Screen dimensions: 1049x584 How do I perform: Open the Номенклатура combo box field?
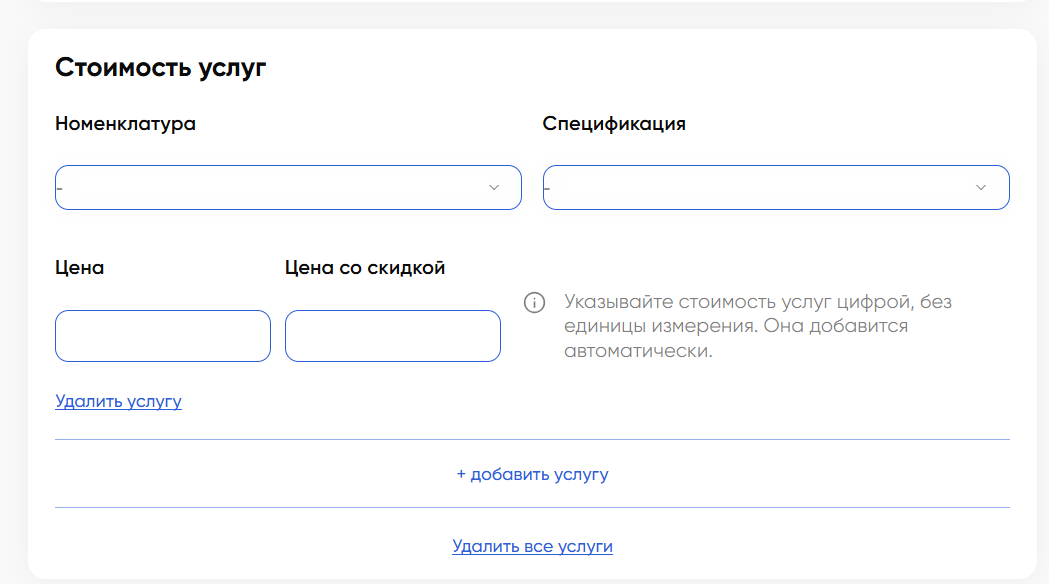[270, 188]
